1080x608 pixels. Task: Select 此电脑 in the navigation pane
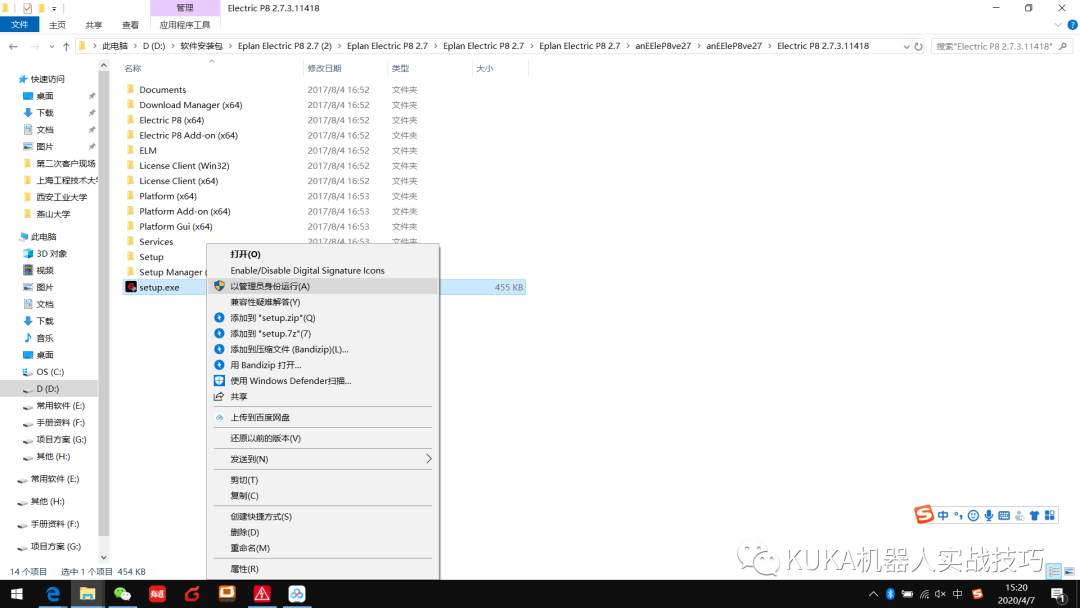pyautogui.click(x=43, y=237)
